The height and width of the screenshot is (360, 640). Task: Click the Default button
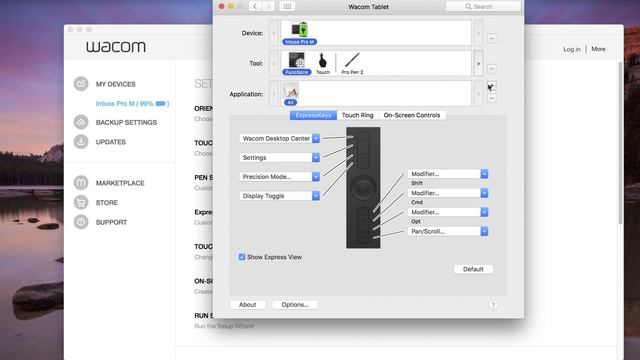[x=473, y=269]
